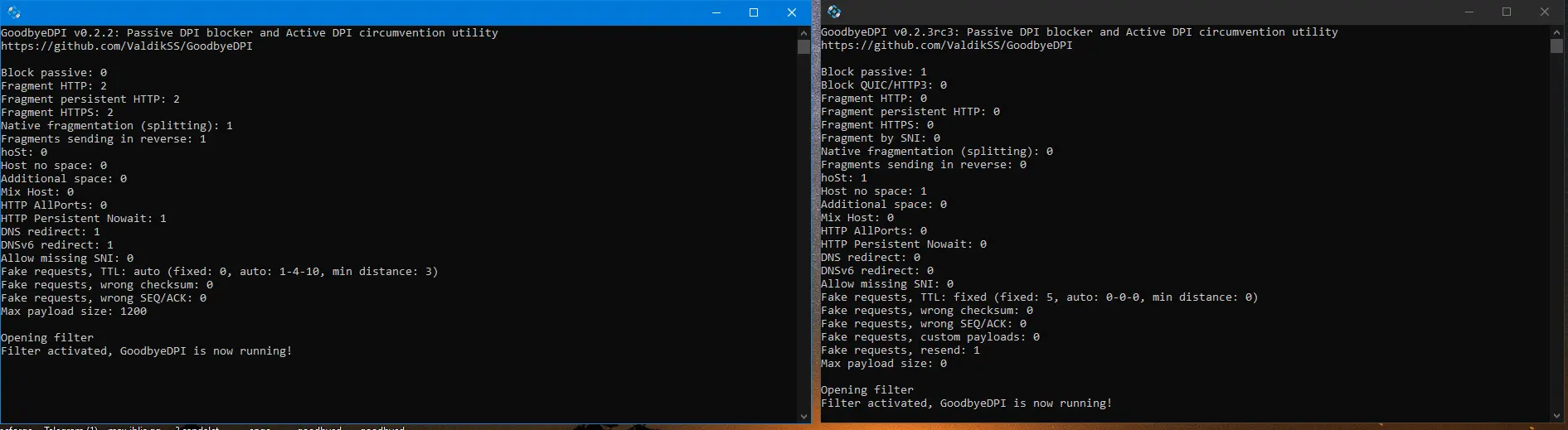Minimize the right v0.2.3rc3 console window
The width and height of the screenshot is (1568, 430).
1469,12
